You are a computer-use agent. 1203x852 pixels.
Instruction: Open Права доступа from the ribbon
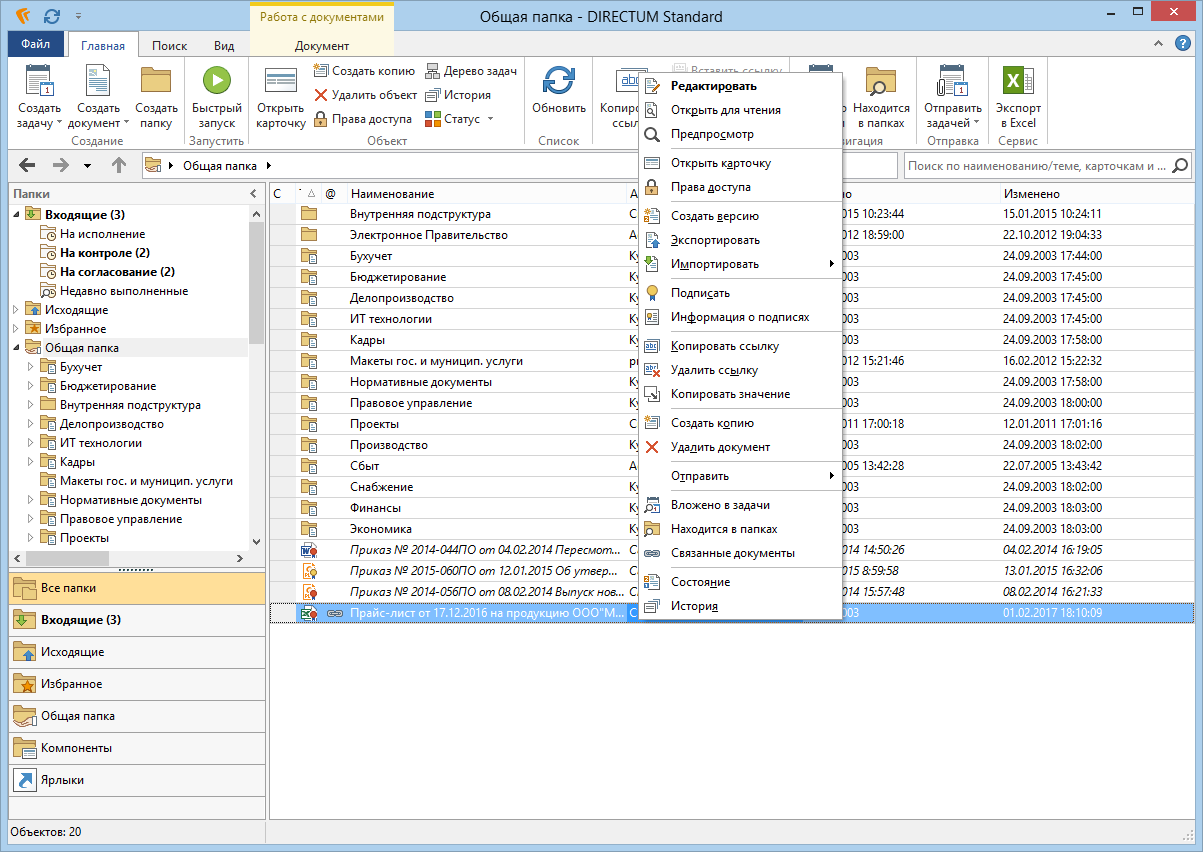pos(365,119)
